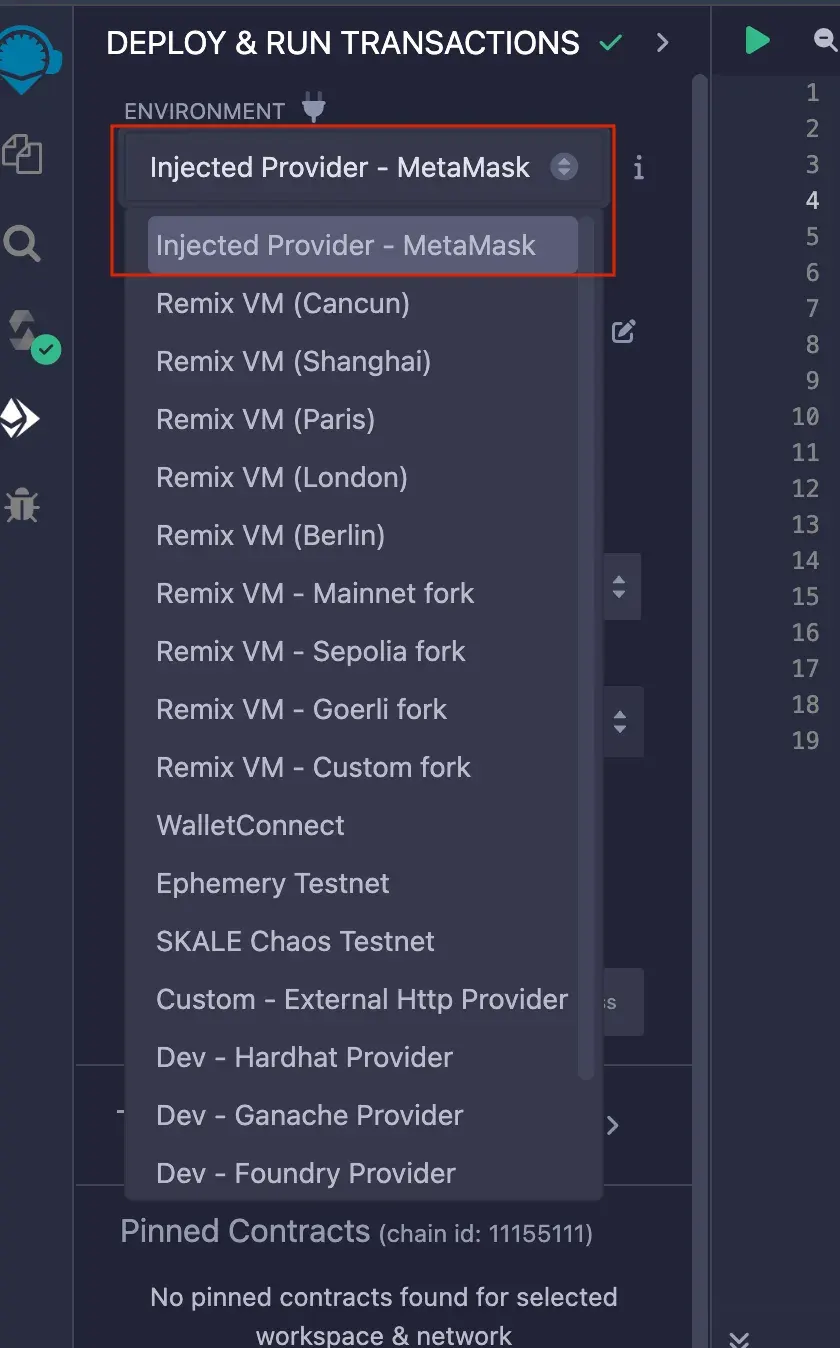Select Remix VM (Paris) option

point(363,419)
